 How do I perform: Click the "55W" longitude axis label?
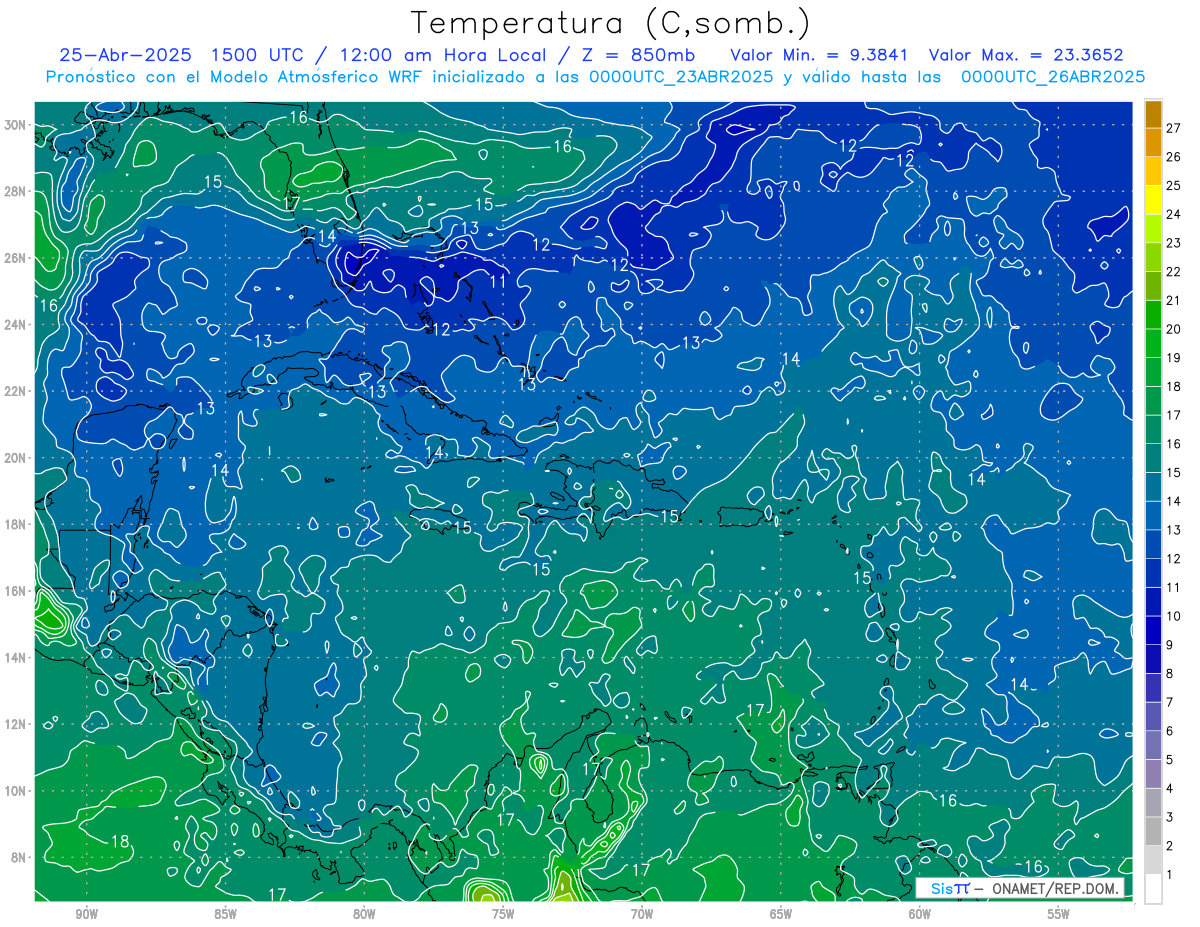[x=1059, y=915]
